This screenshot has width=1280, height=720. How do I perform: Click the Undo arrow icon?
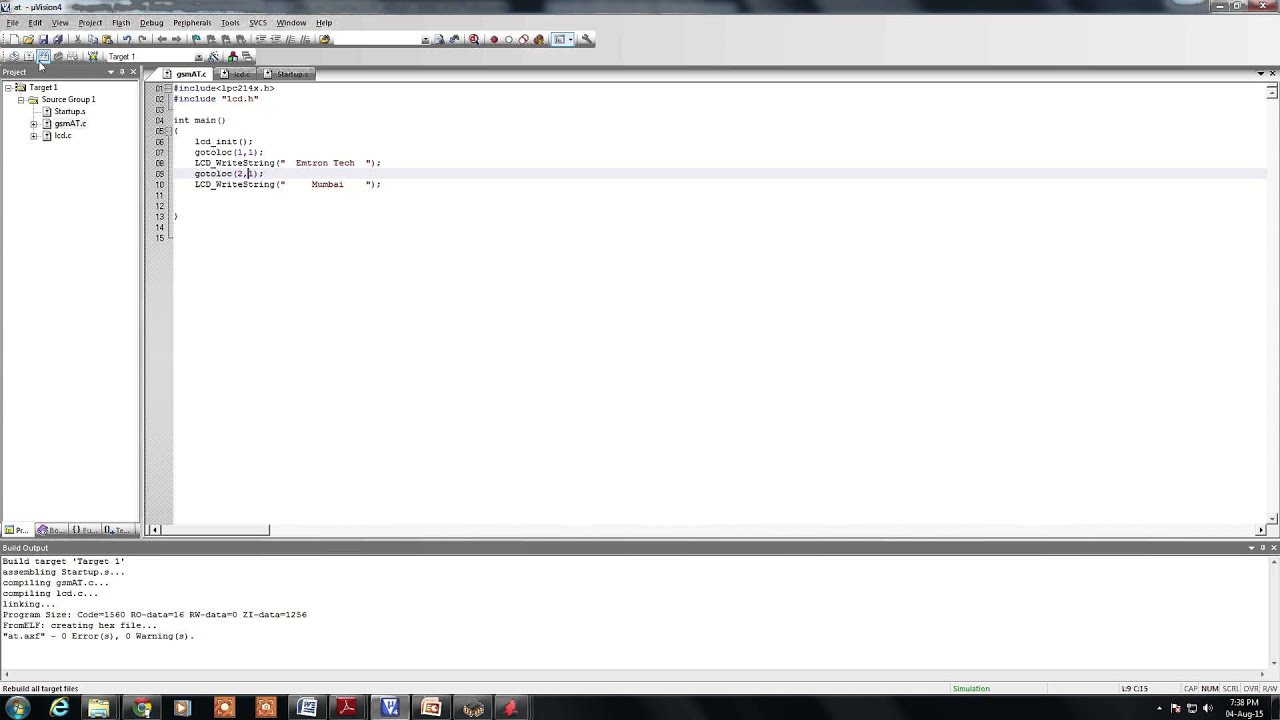[127, 39]
